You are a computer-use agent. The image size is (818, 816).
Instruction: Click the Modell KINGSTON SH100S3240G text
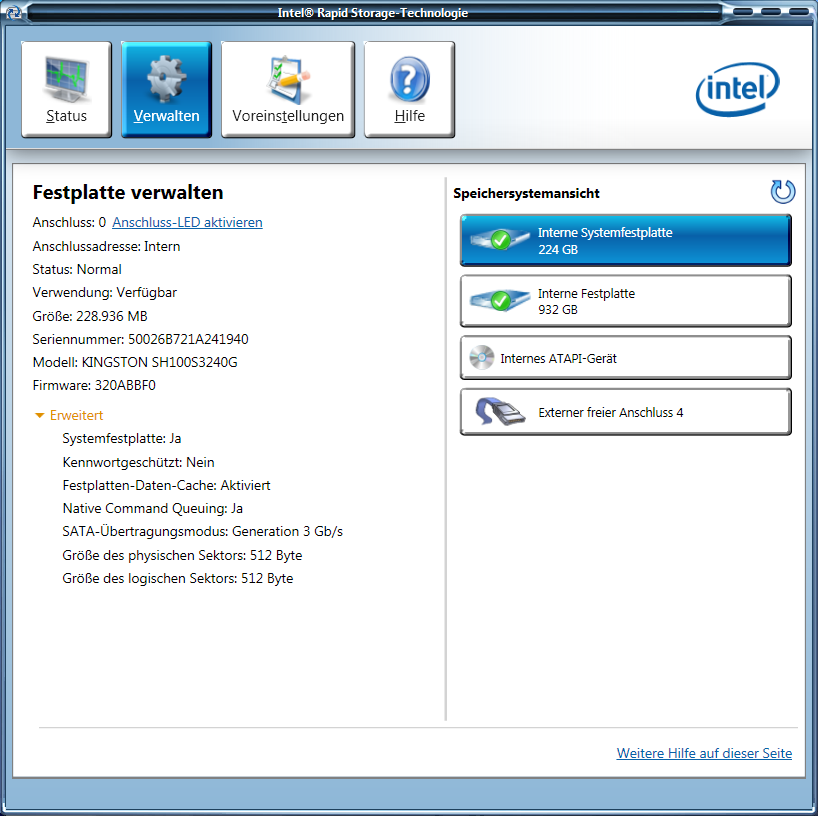(x=135, y=362)
